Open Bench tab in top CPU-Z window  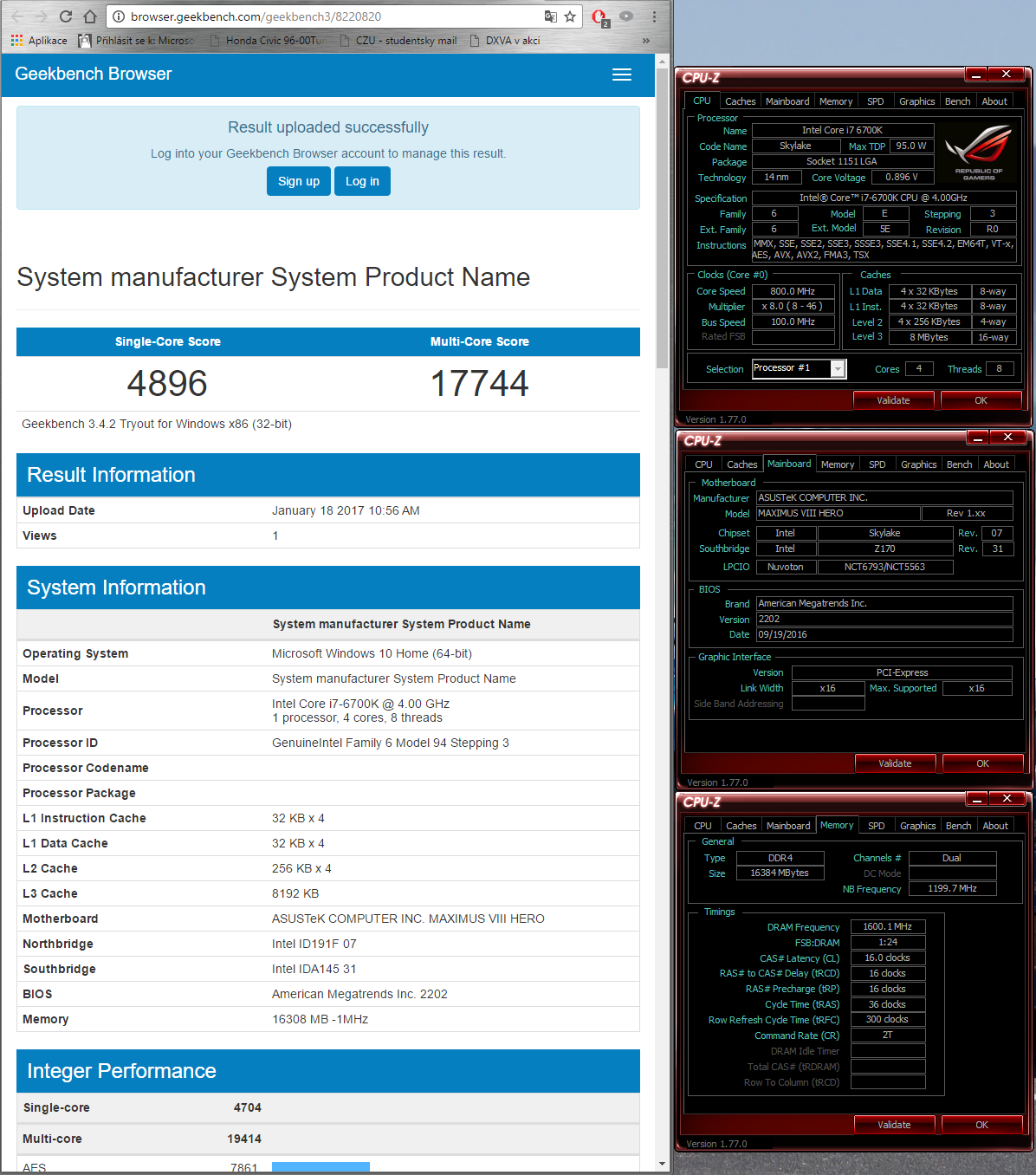957,101
